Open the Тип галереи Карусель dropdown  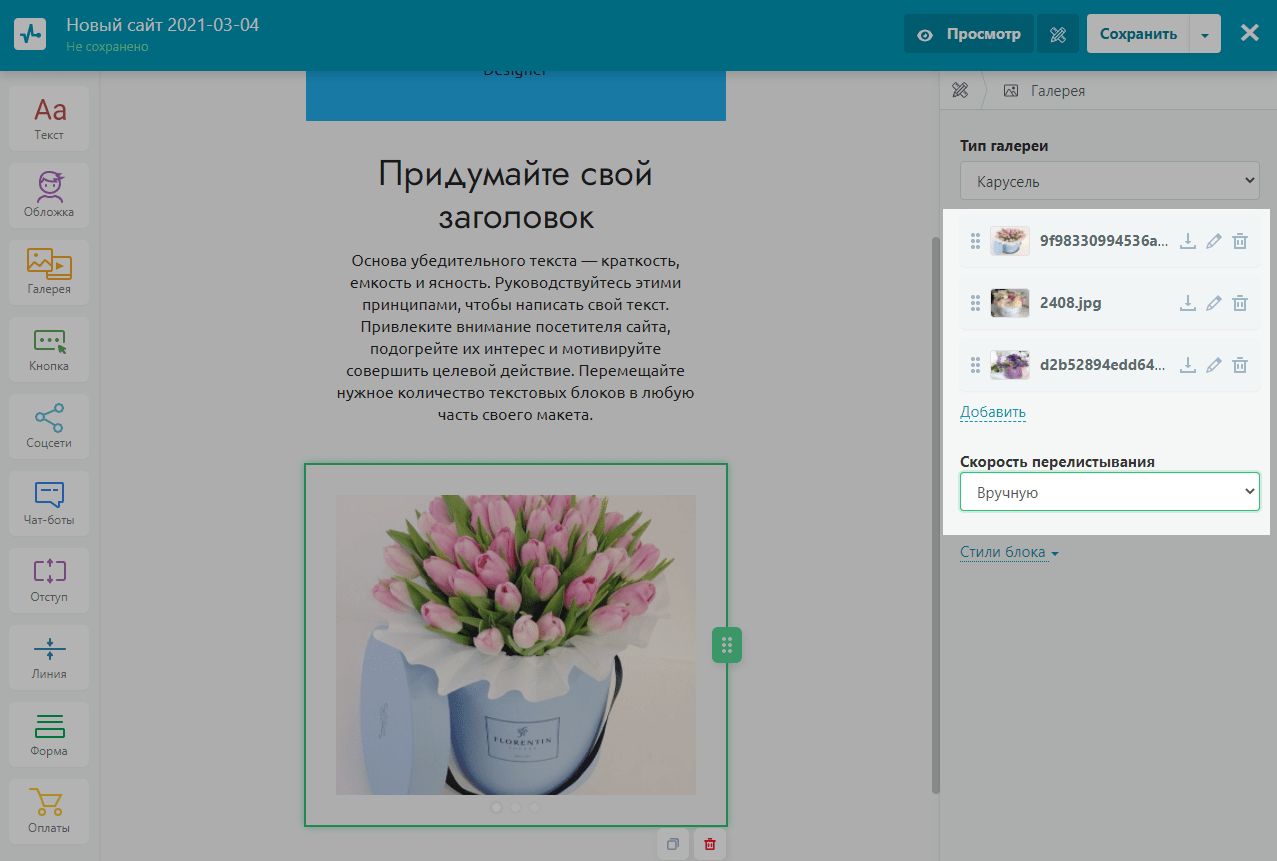coord(1109,182)
